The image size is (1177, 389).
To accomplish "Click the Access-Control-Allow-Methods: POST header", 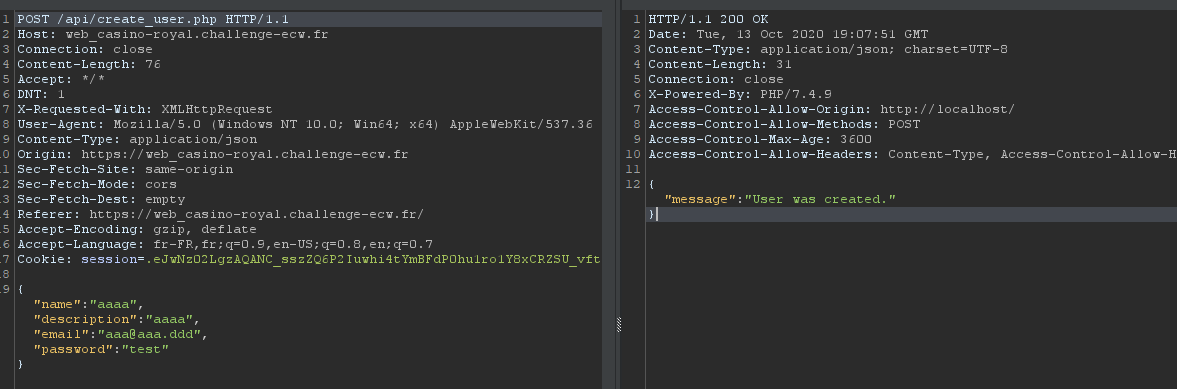I will [x=784, y=125].
